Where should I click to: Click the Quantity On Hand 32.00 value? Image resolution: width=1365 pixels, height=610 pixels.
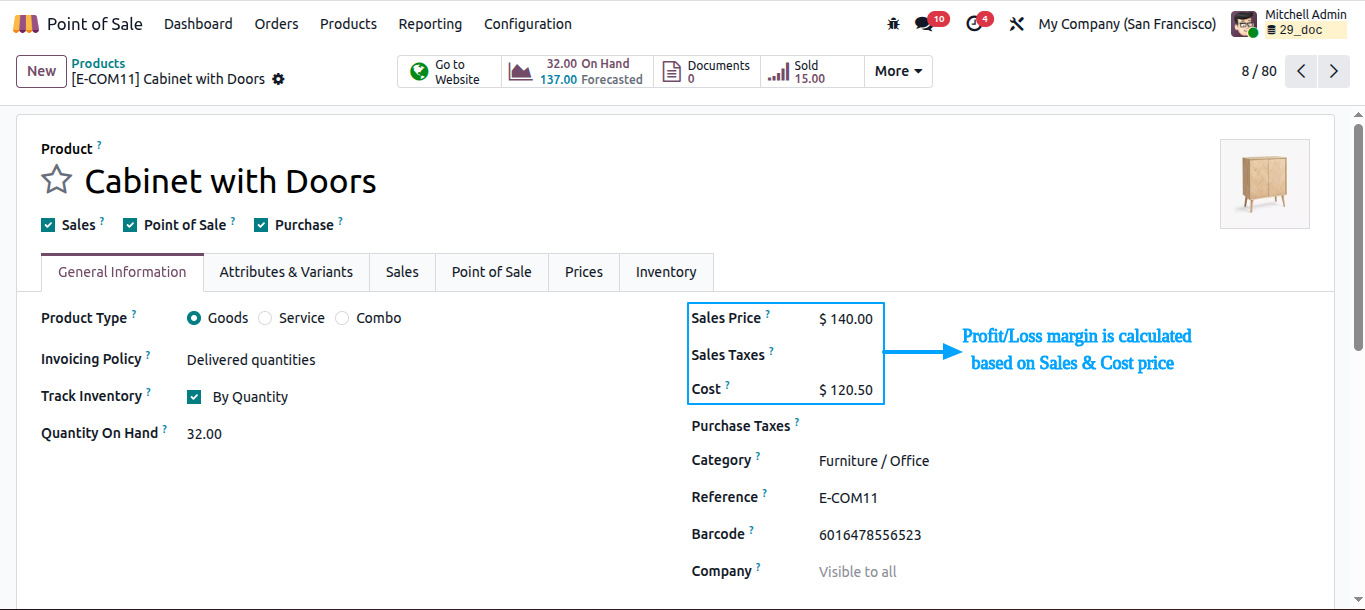pos(204,434)
